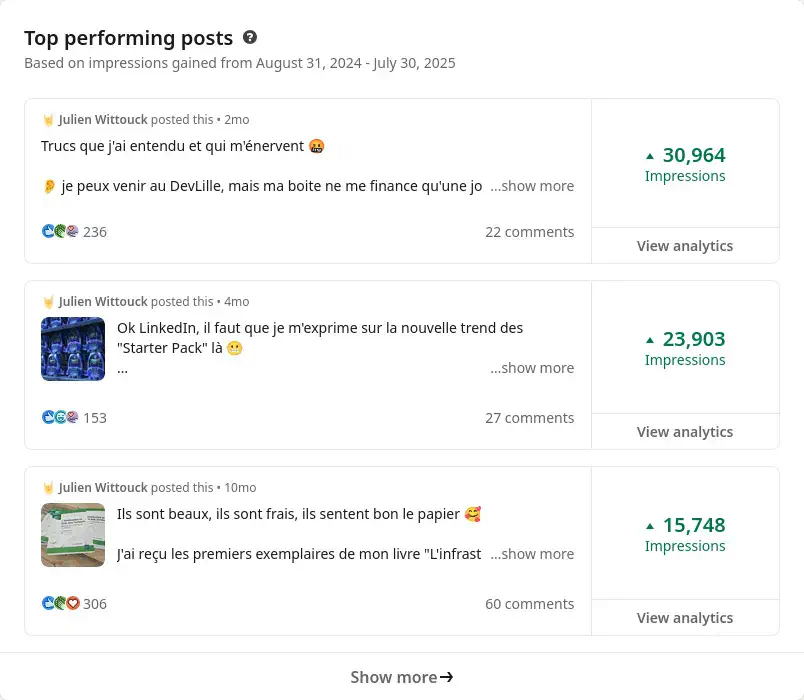The height and width of the screenshot is (700, 804).
Task: Click the arrow icon after Show more
Action: point(447,677)
